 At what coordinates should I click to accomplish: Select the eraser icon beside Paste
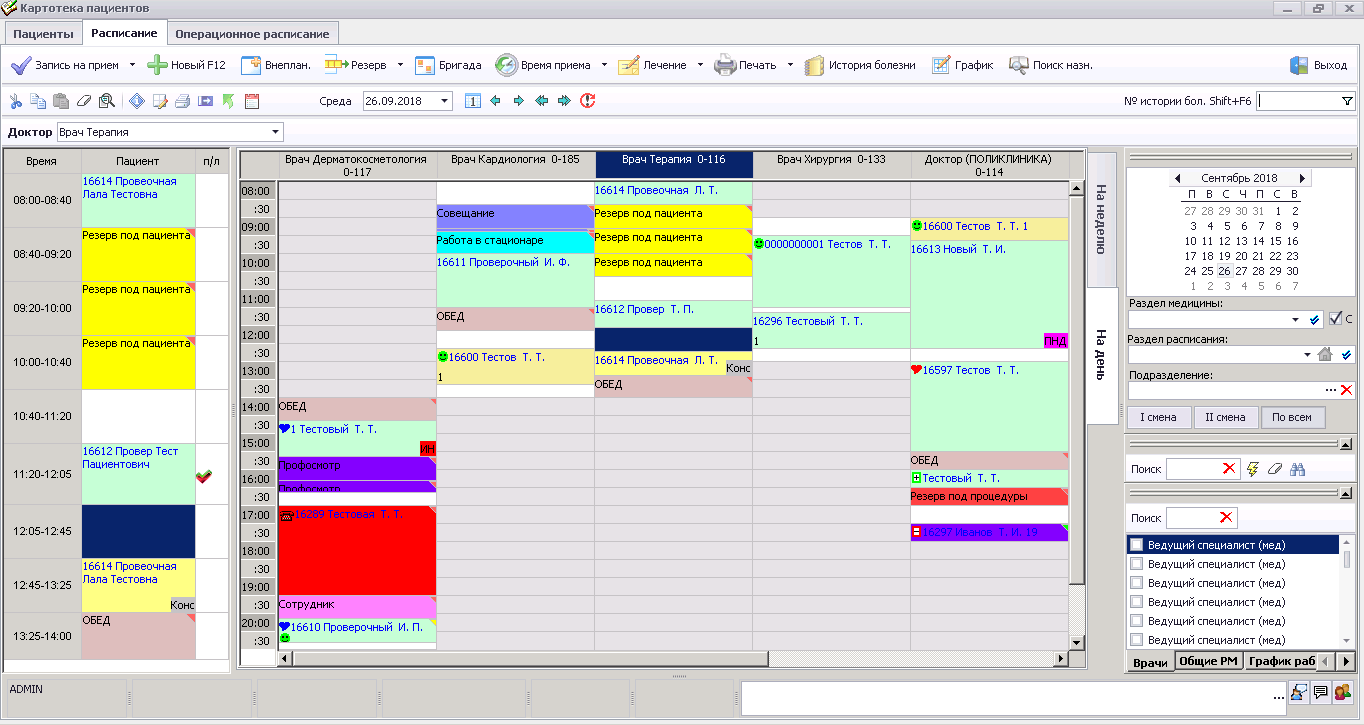pos(84,101)
